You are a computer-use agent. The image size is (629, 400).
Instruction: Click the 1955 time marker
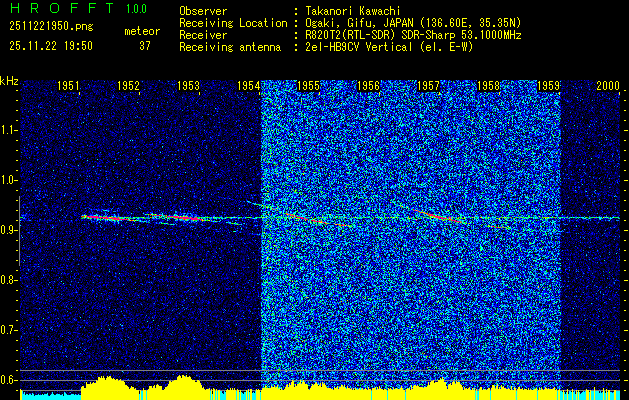pyautogui.click(x=308, y=86)
